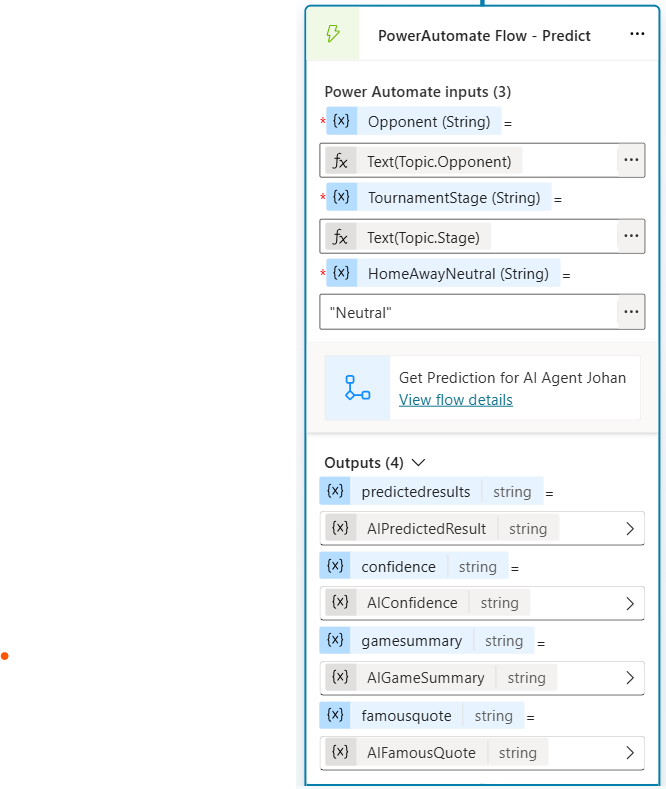Image resolution: width=666 pixels, height=789 pixels.
Task: Collapse the Outputs (4) section
Action: (x=419, y=462)
